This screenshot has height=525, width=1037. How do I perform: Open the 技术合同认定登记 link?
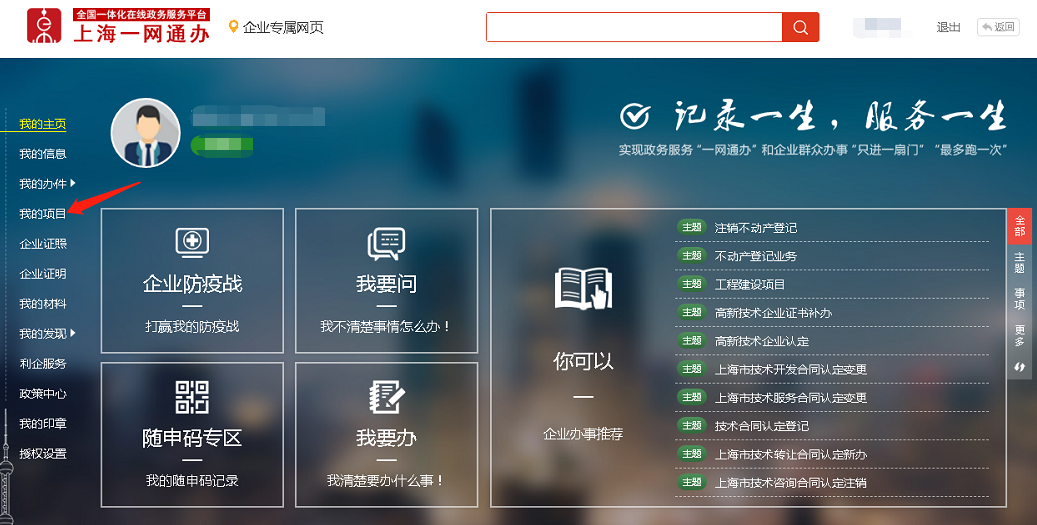(x=762, y=426)
